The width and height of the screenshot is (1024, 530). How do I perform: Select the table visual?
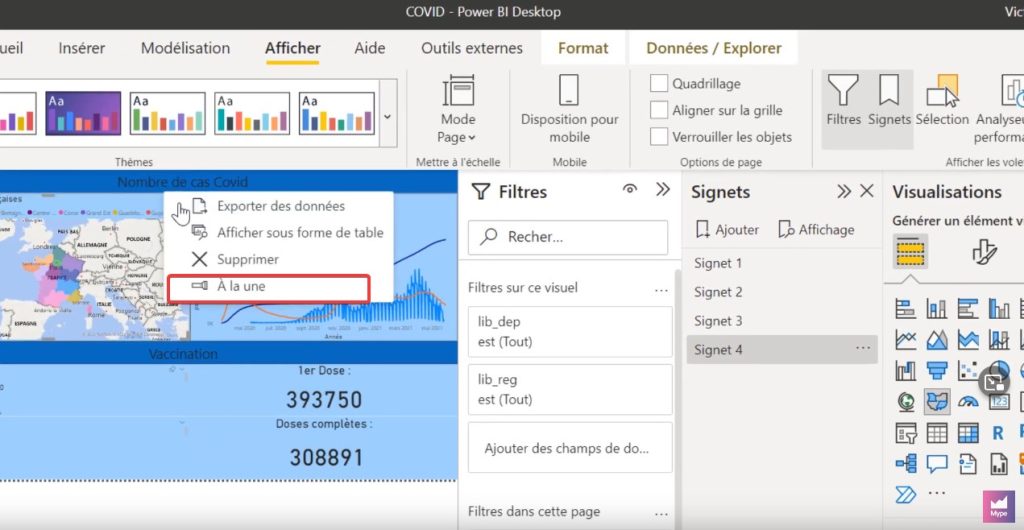(x=937, y=433)
